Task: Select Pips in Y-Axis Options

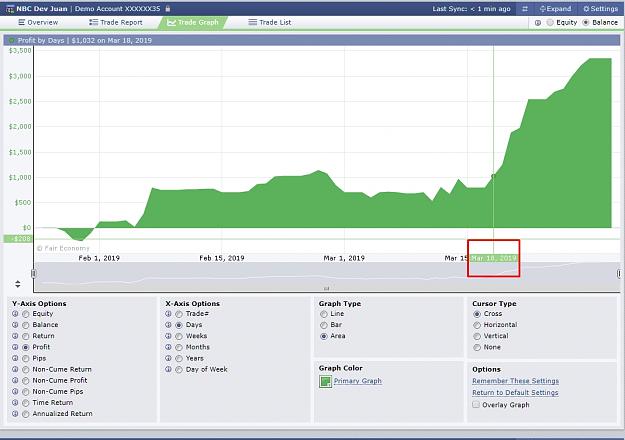Action: pos(26,359)
